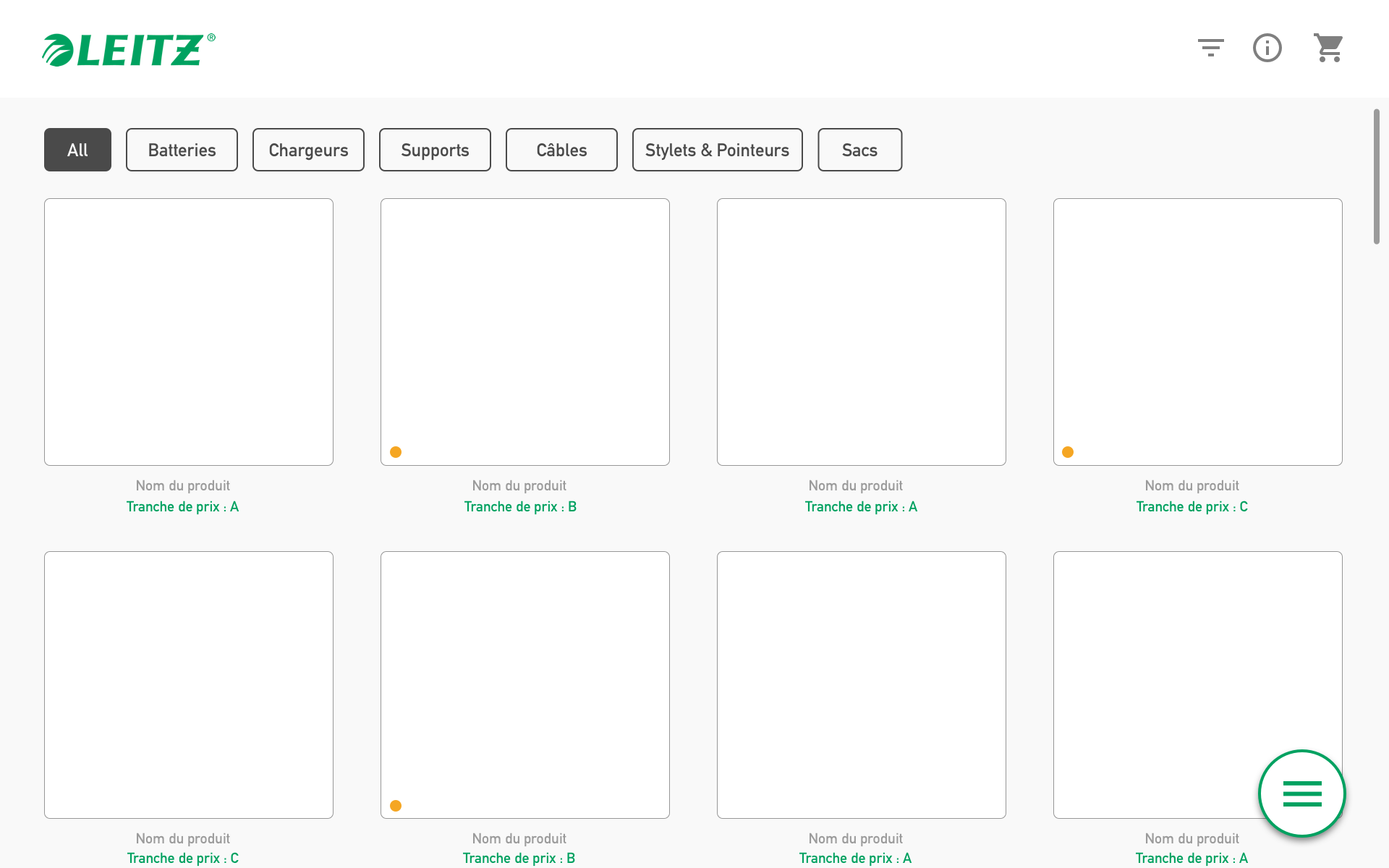Open the shopping cart
The height and width of the screenshot is (868, 1389).
coord(1328,48)
